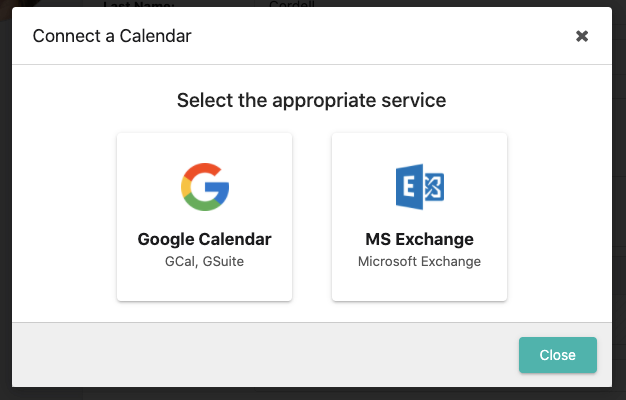Screen dimensions: 626x400
Task: Click the 'GCal, GSuite' subtitle text
Action: pos(204,261)
